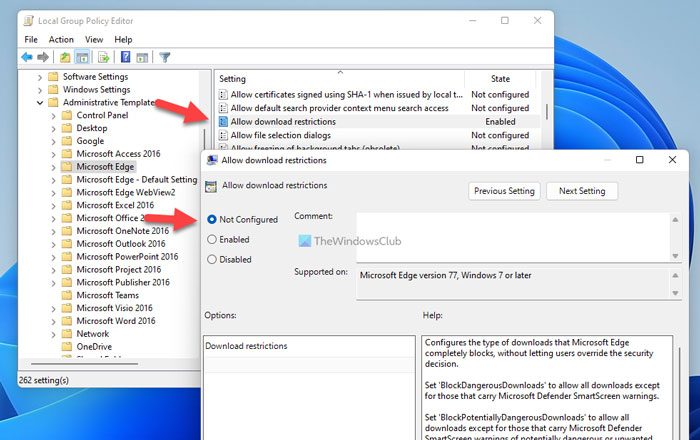Click the Export List toolbar icon

(104, 57)
